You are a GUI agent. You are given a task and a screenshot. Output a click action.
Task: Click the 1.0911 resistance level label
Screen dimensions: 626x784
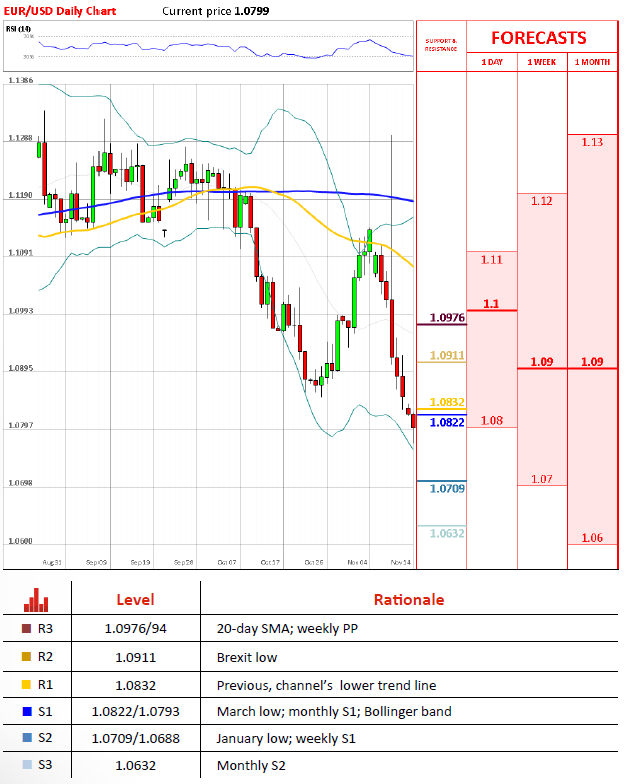point(448,355)
